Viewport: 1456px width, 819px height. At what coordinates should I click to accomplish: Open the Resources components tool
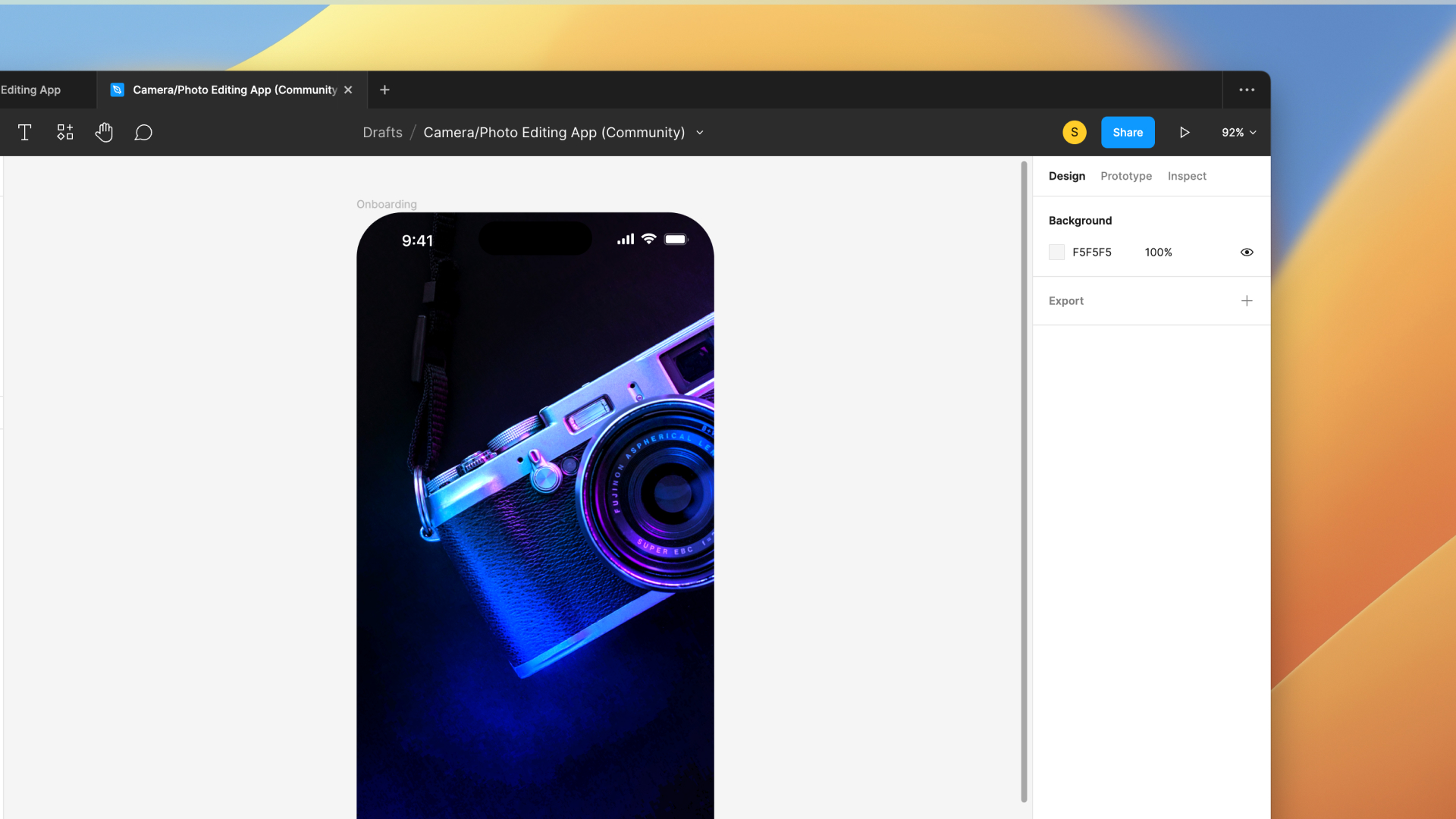tap(65, 133)
